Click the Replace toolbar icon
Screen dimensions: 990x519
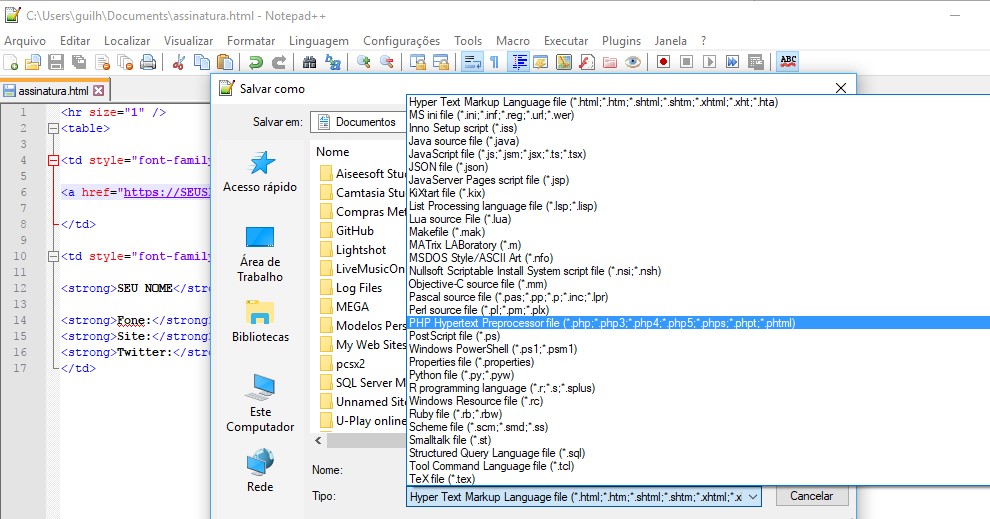tap(333, 62)
